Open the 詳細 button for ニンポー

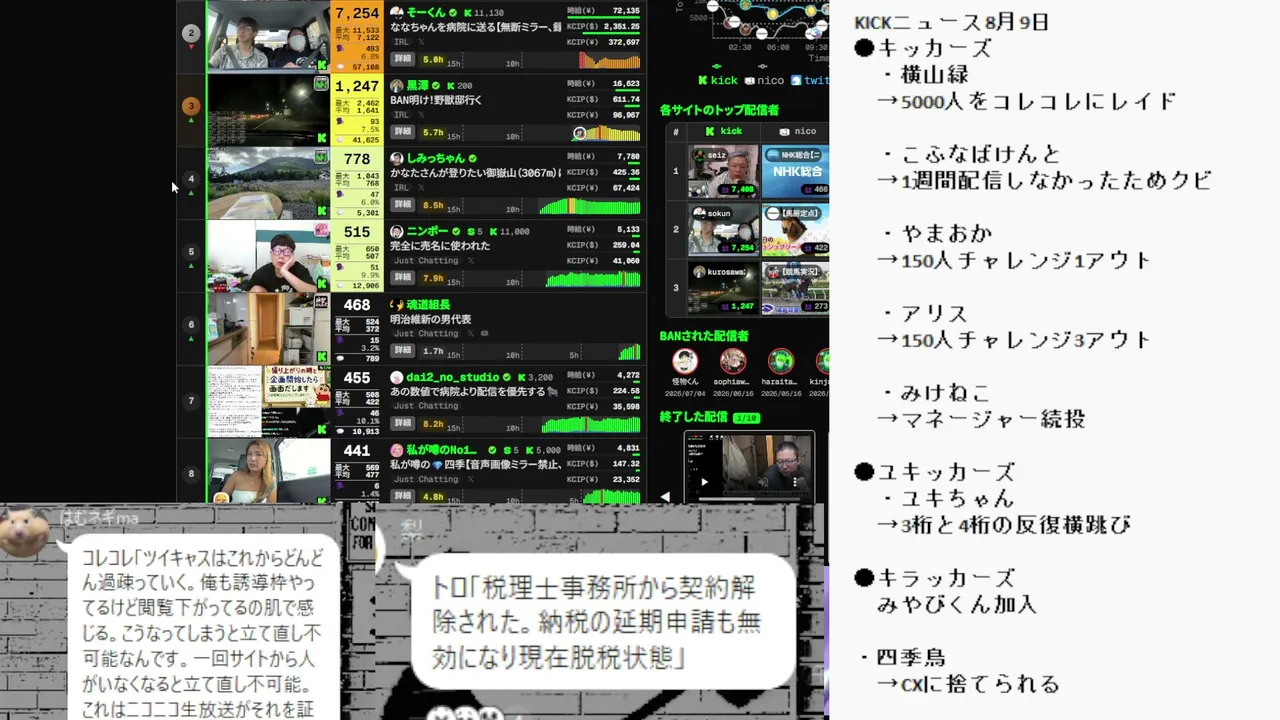pyautogui.click(x=402, y=278)
